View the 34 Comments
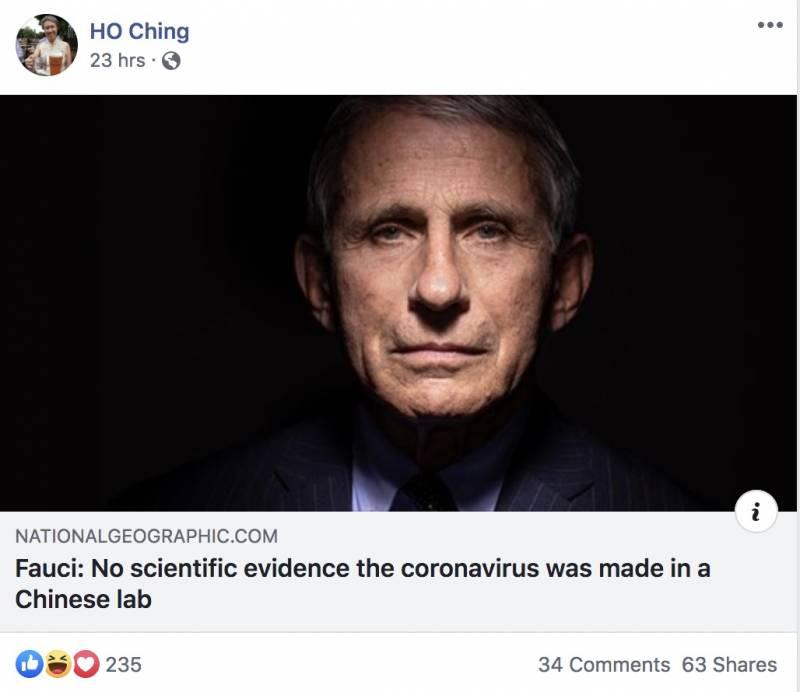 pos(603,664)
